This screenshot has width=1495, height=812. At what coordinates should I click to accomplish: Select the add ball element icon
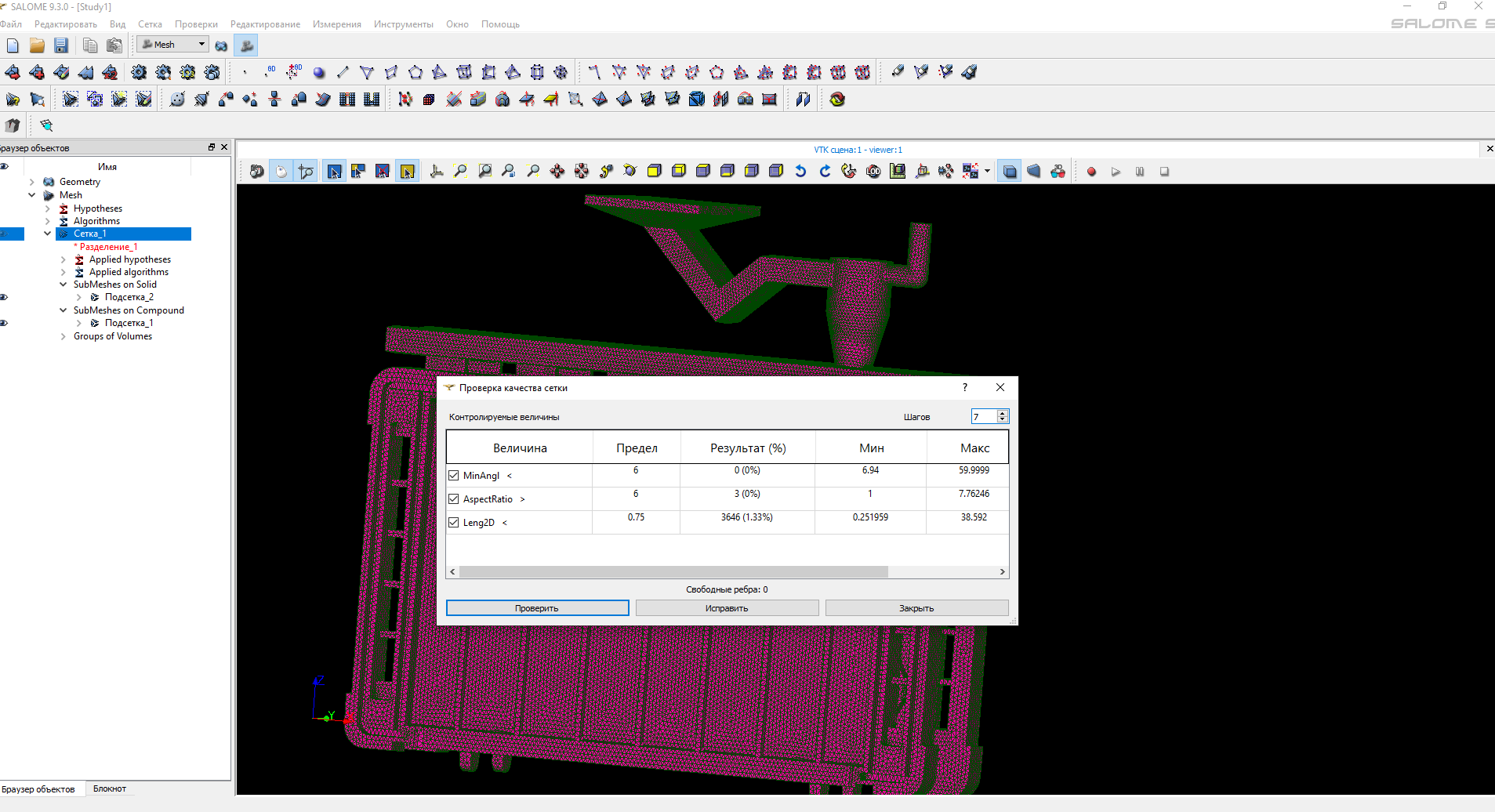[318, 73]
